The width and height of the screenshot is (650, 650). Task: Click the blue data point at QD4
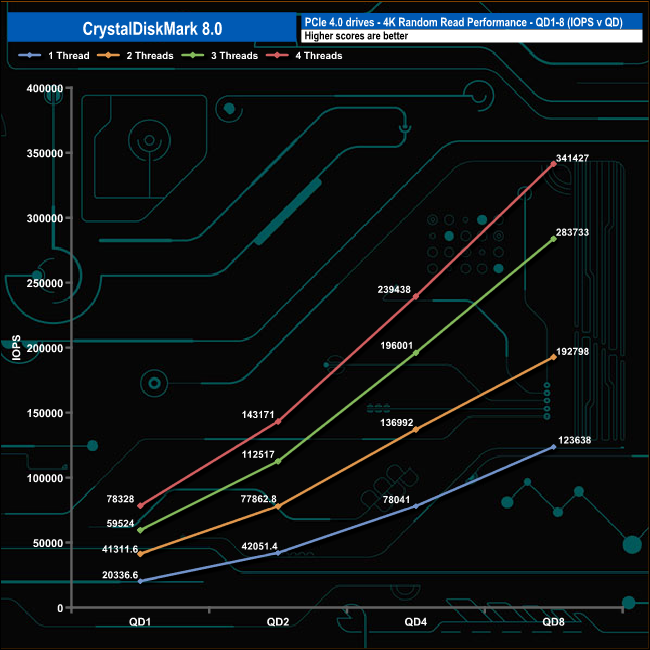416,507
